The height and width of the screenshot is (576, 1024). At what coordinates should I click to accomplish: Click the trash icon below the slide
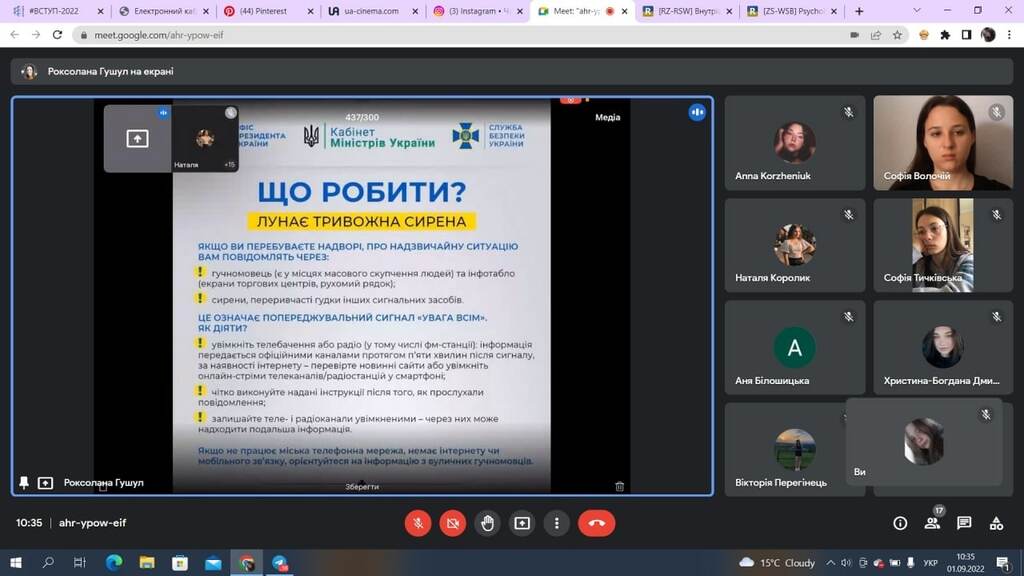tap(619, 486)
